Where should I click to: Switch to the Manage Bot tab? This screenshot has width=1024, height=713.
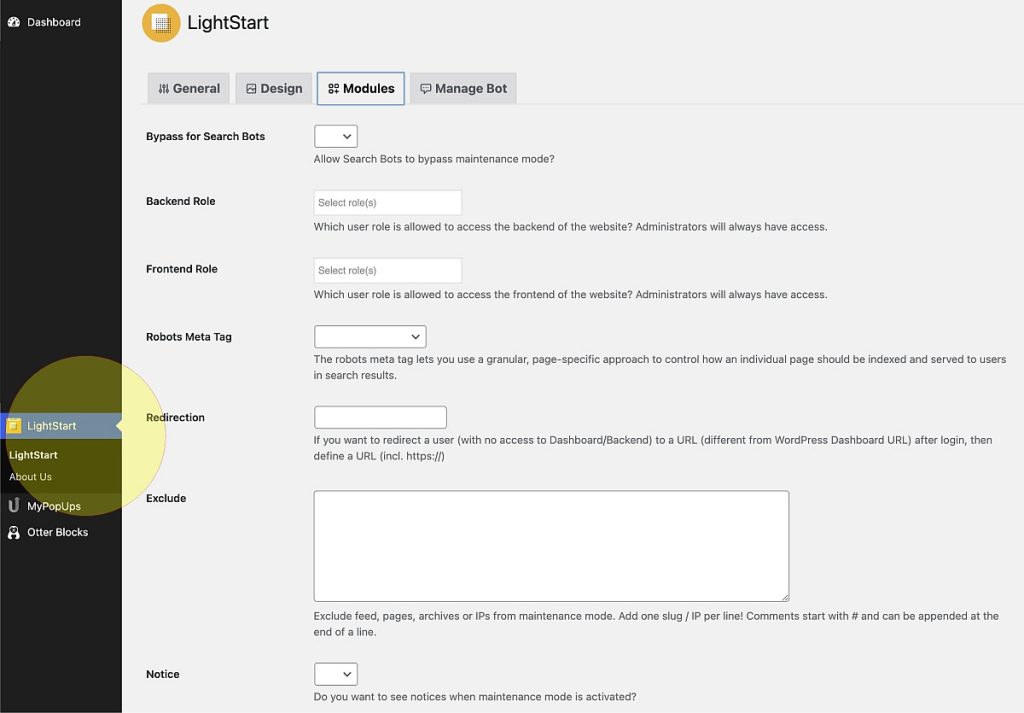(463, 88)
